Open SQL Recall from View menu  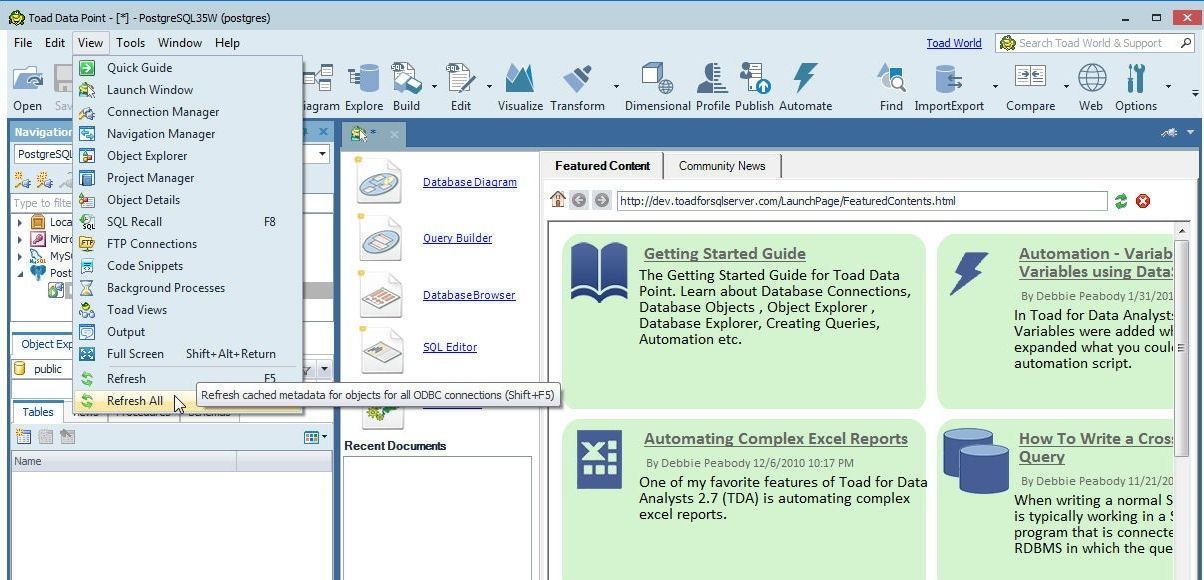(188, 222)
